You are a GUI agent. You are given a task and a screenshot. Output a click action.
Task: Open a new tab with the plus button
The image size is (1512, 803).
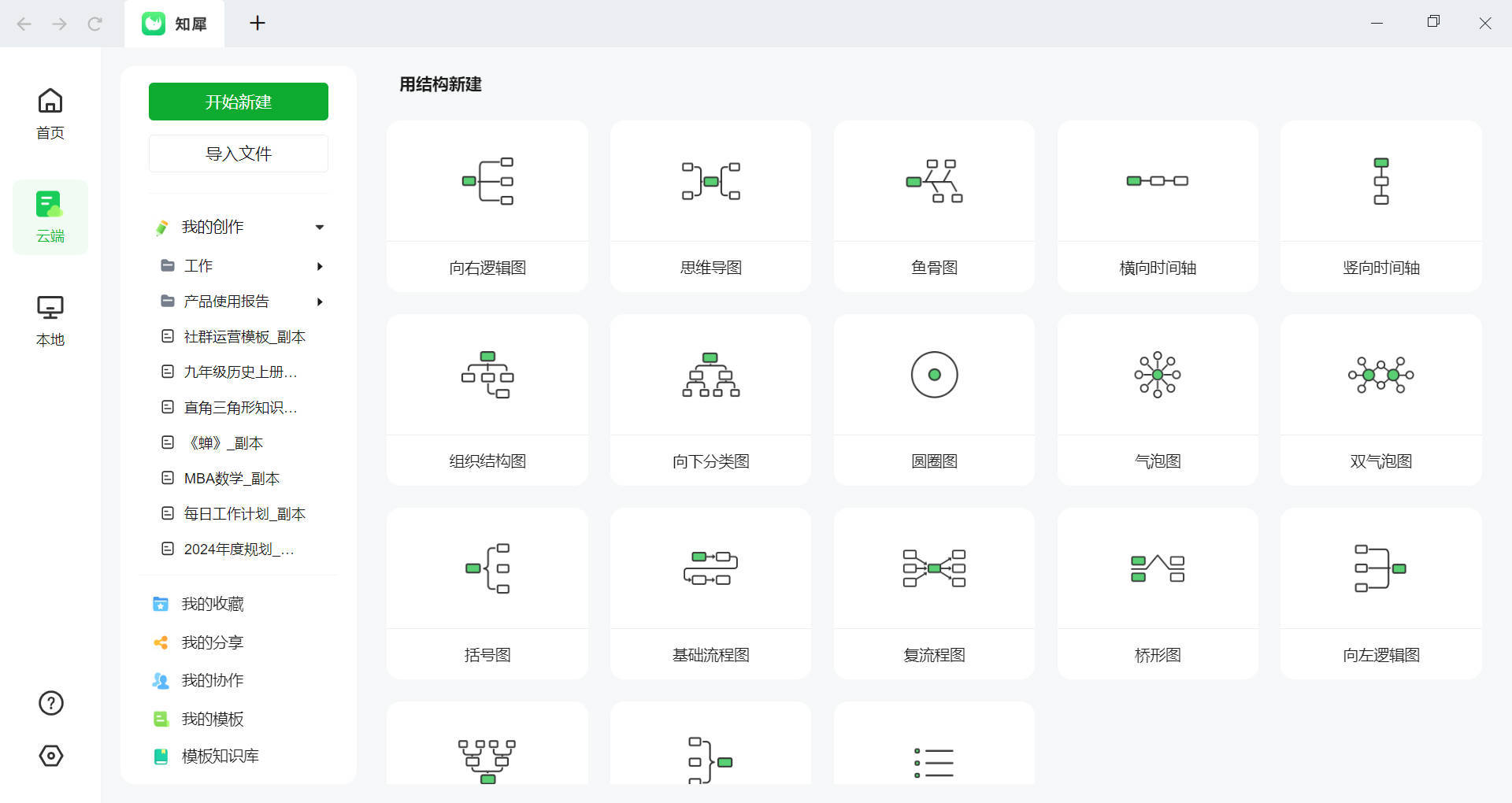click(x=257, y=23)
